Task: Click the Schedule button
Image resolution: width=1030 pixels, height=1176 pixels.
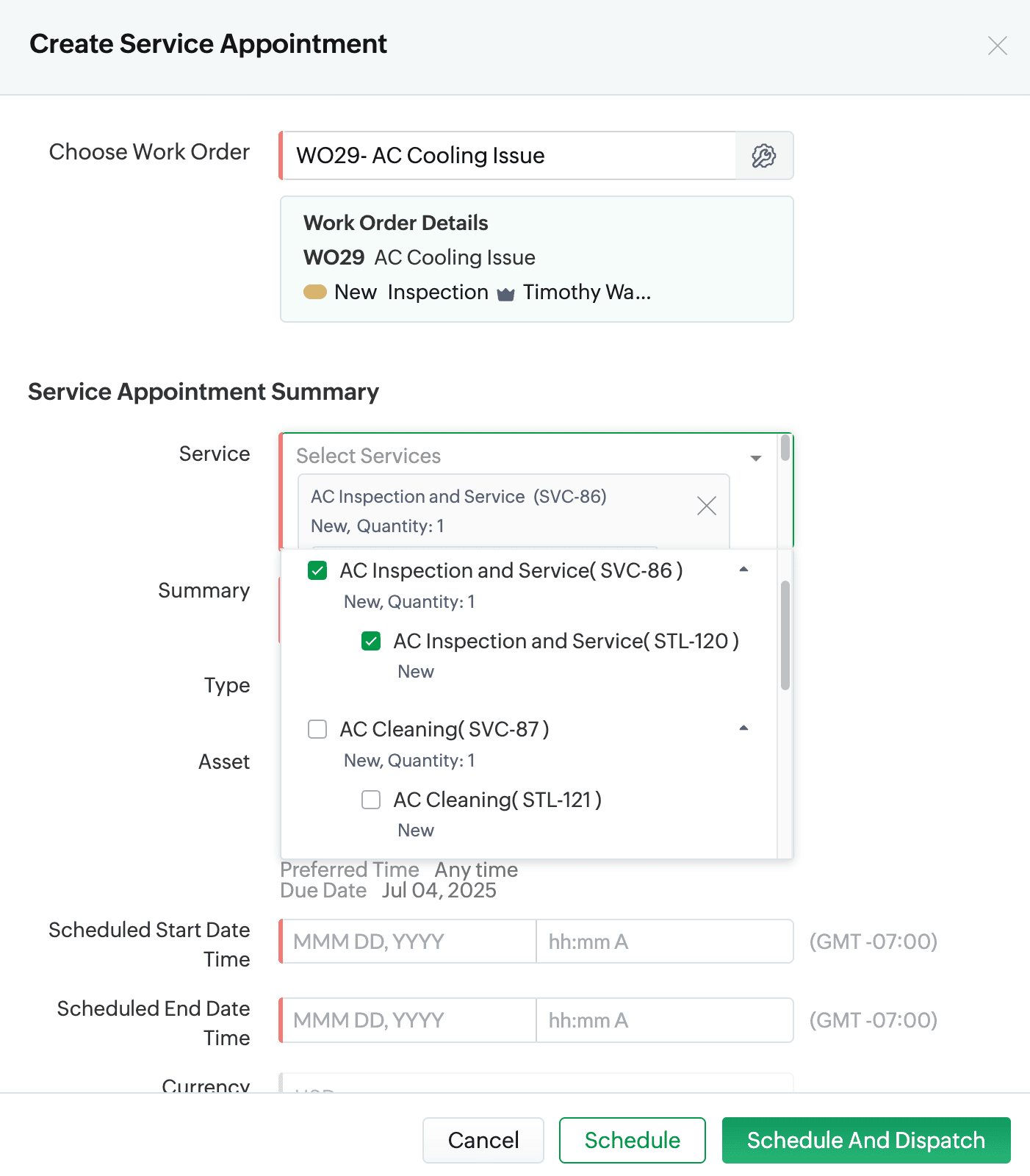Action: pos(632,1140)
